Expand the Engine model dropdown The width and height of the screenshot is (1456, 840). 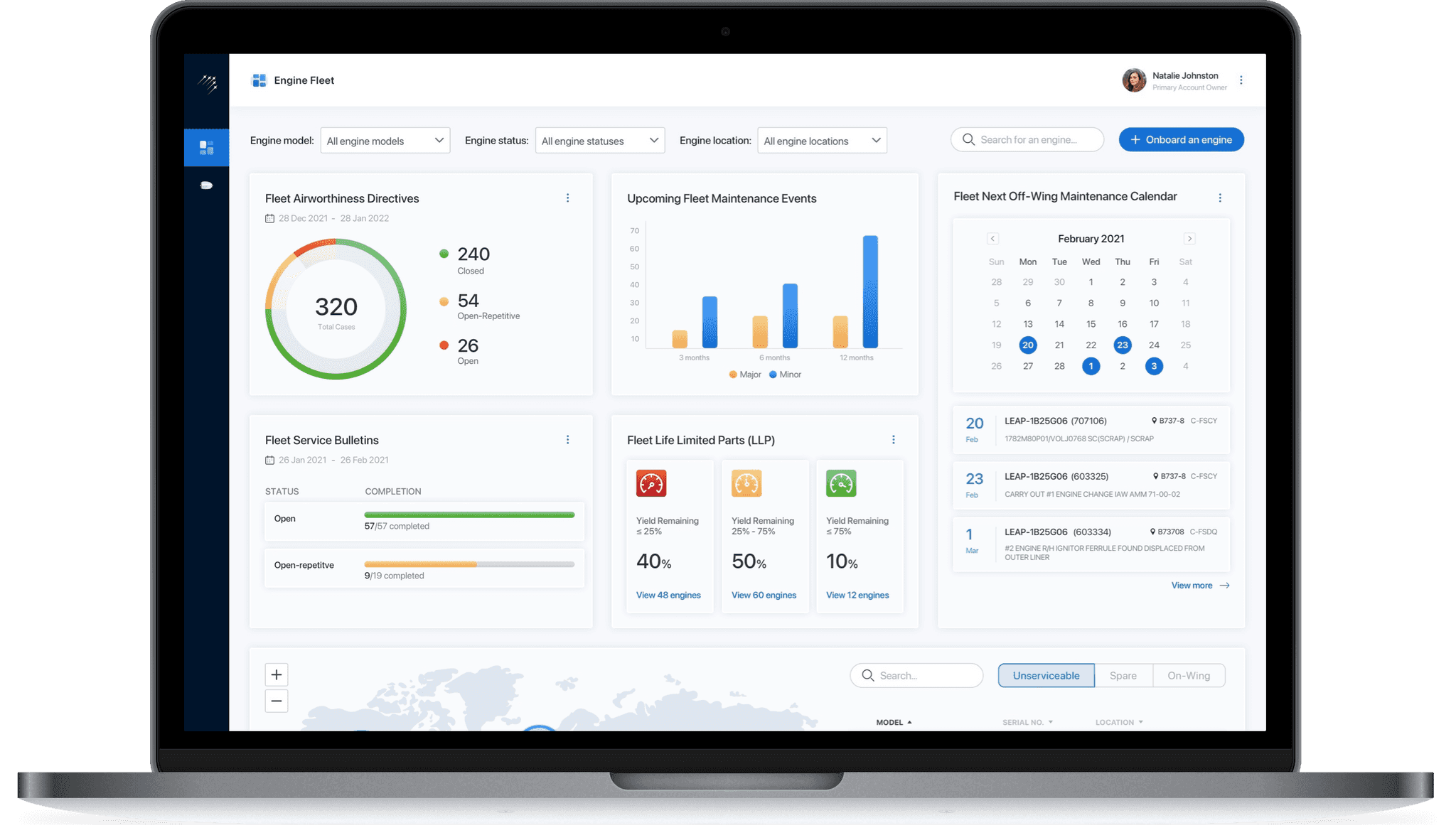coord(385,141)
